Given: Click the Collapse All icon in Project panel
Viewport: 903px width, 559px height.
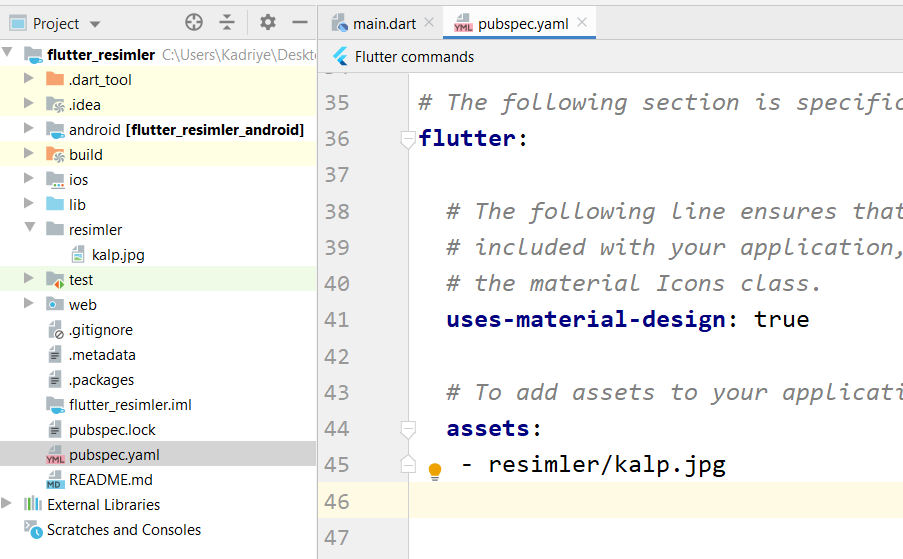Looking at the screenshot, I should click(227, 22).
